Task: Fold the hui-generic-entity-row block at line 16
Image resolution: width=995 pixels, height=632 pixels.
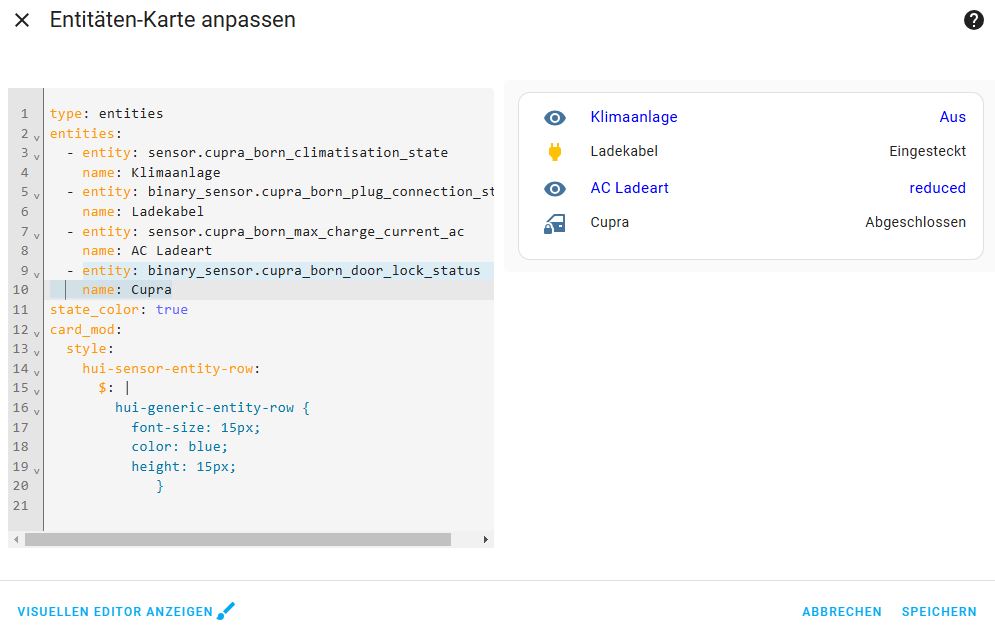Action: click(37, 411)
